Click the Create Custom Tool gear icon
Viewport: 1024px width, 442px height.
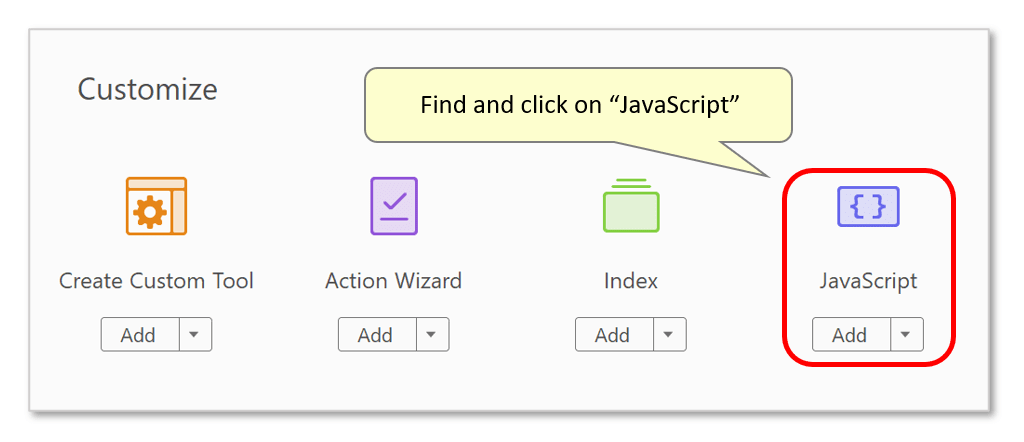(156, 206)
